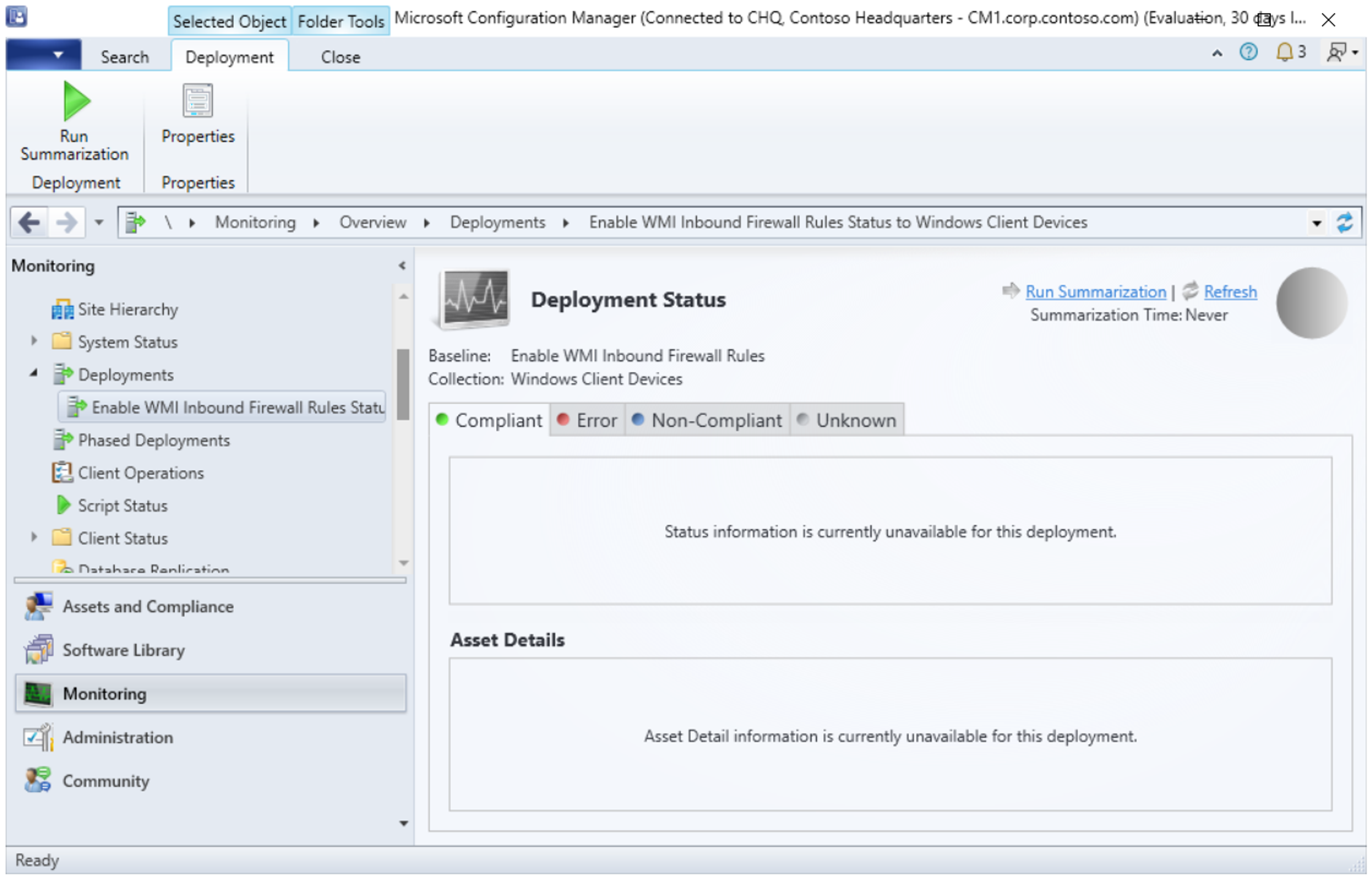Image resolution: width=1372 pixels, height=875 pixels.
Task: Click the tree scrollbar up arrow
Action: 403,296
